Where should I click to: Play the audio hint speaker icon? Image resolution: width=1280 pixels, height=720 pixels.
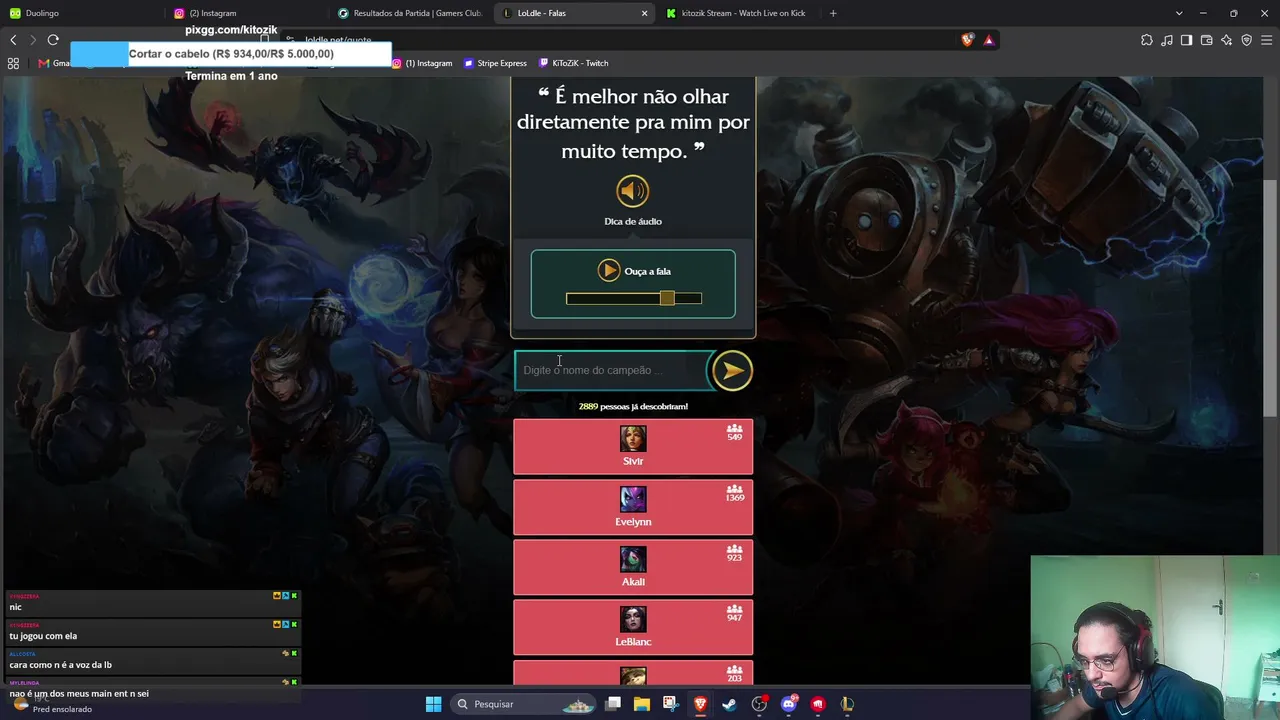pyautogui.click(x=632, y=191)
